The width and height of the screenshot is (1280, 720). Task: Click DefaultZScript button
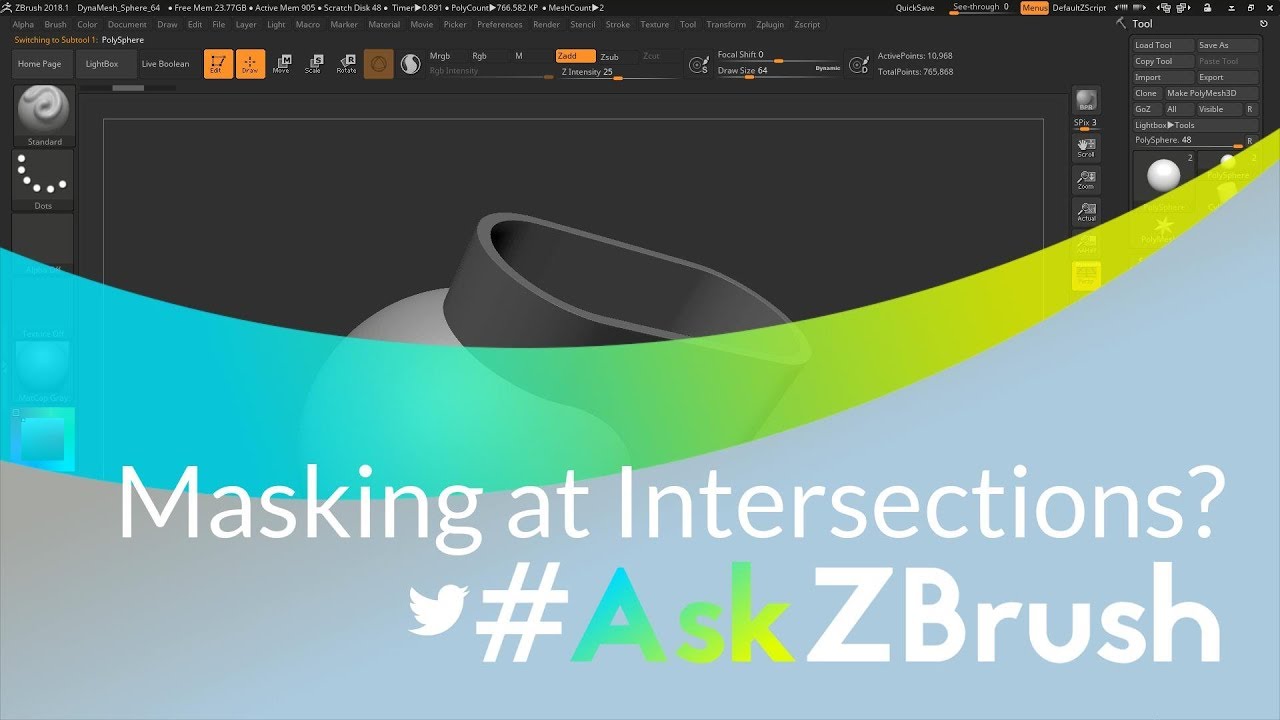pos(1079,8)
